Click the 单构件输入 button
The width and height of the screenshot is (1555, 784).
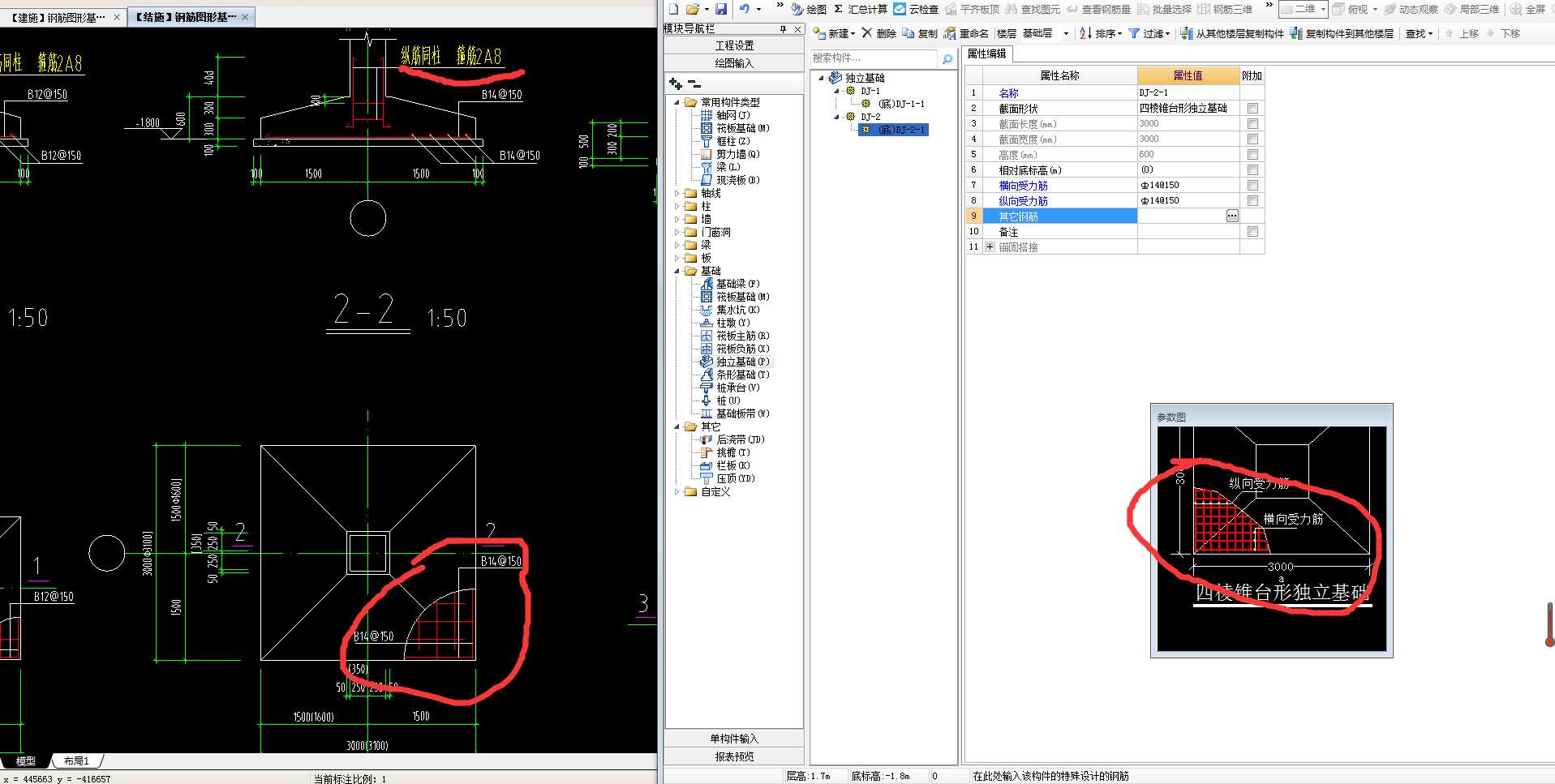(x=734, y=739)
